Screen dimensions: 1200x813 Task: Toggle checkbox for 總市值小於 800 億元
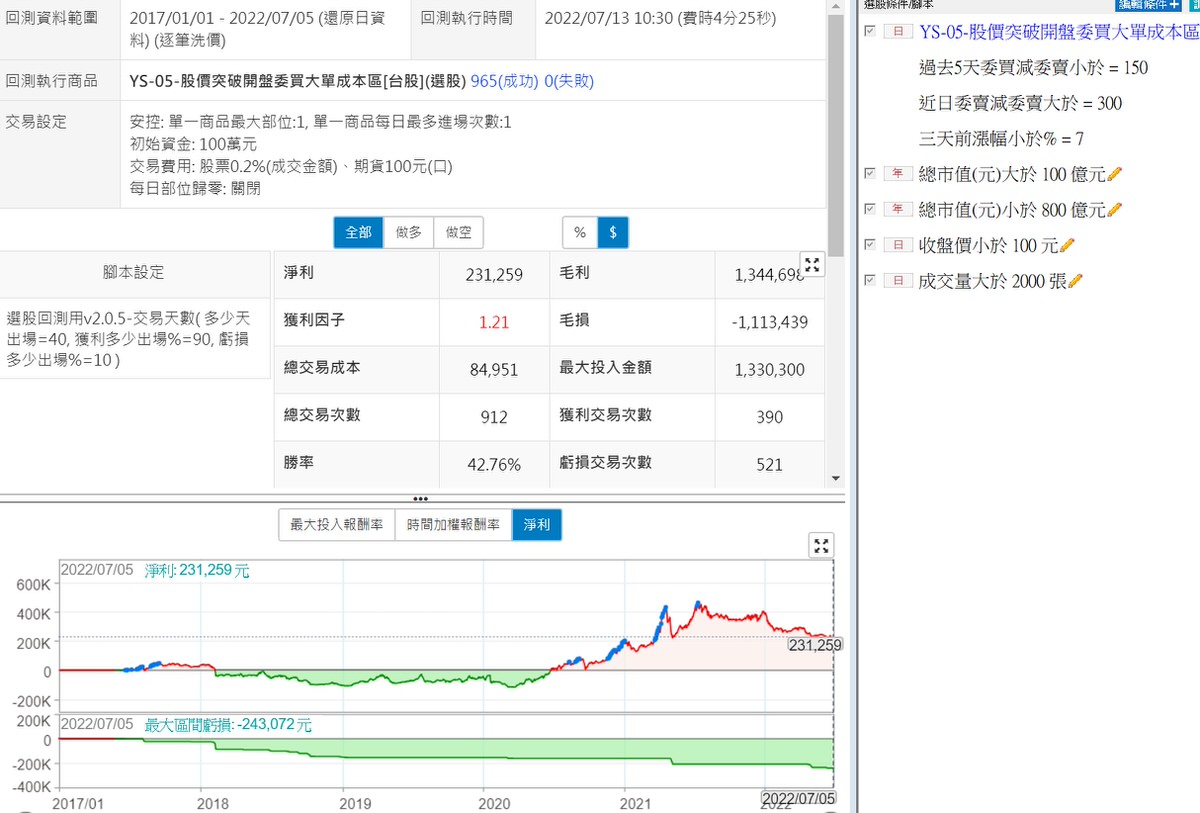[x=870, y=209]
